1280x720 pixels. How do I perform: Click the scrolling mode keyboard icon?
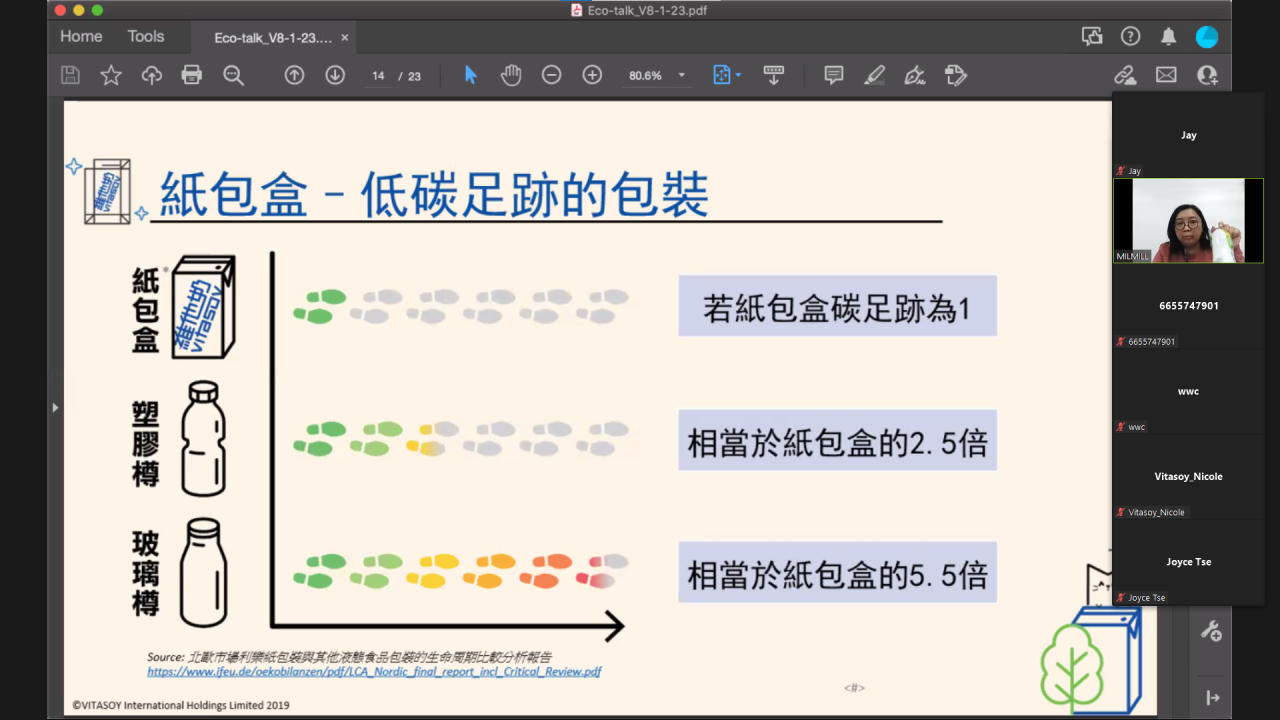(x=773, y=75)
